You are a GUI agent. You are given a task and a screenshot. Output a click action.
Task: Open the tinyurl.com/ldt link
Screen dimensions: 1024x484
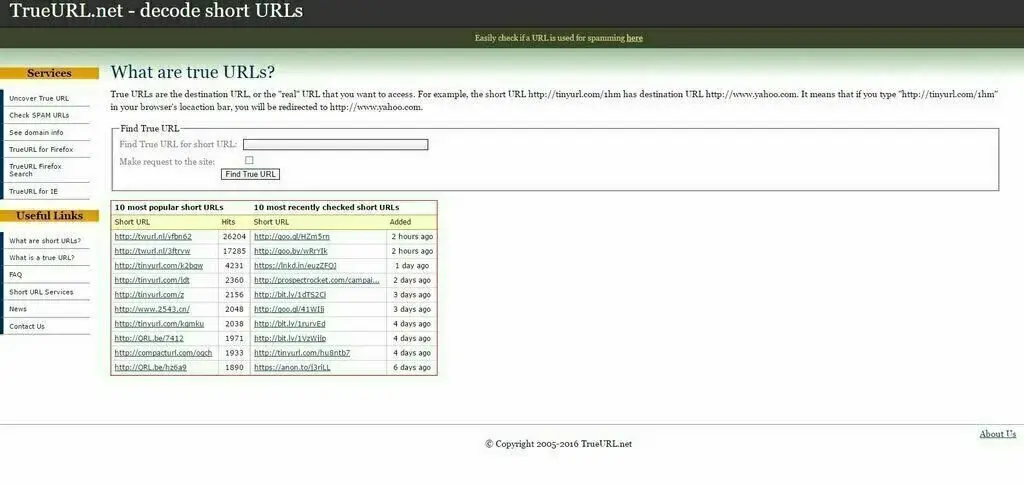[152, 280]
